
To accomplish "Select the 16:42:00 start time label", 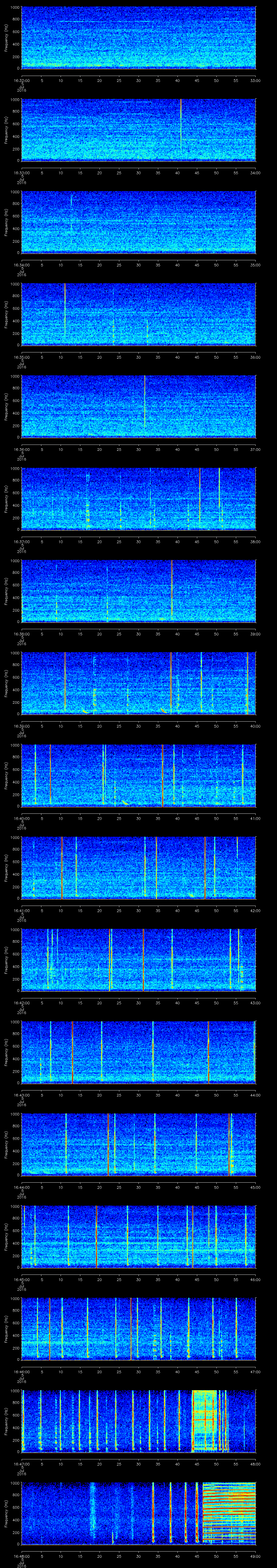I will coord(21,1003).
